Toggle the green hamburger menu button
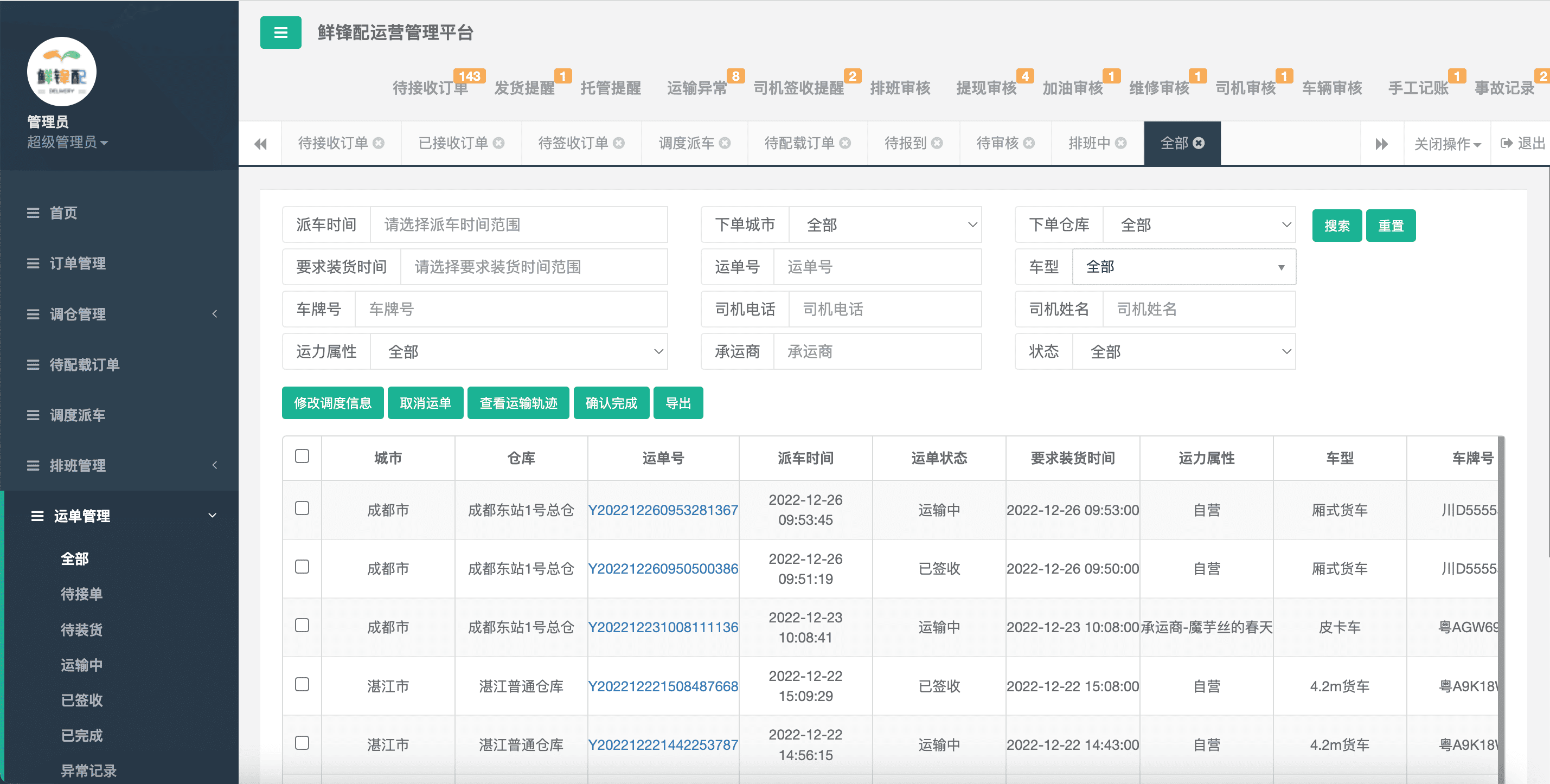The width and height of the screenshot is (1550, 784). click(280, 33)
